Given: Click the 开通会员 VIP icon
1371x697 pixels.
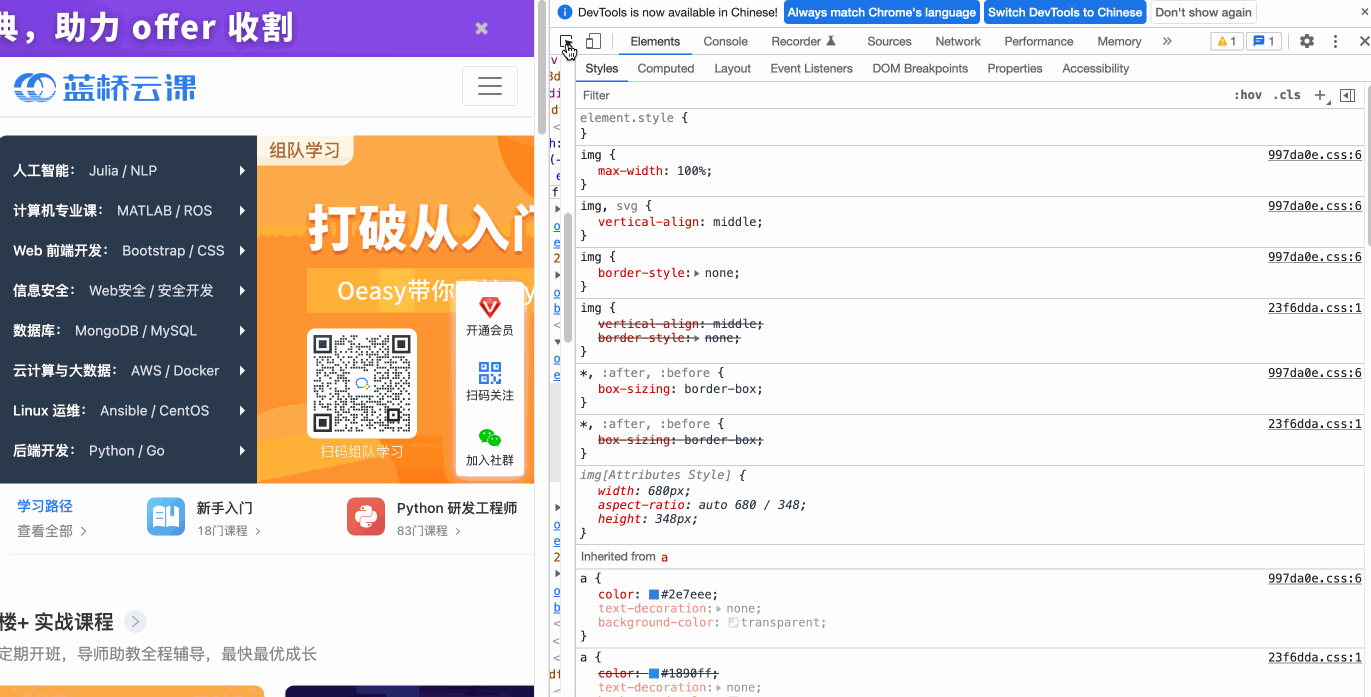Looking at the screenshot, I should point(490,307).
